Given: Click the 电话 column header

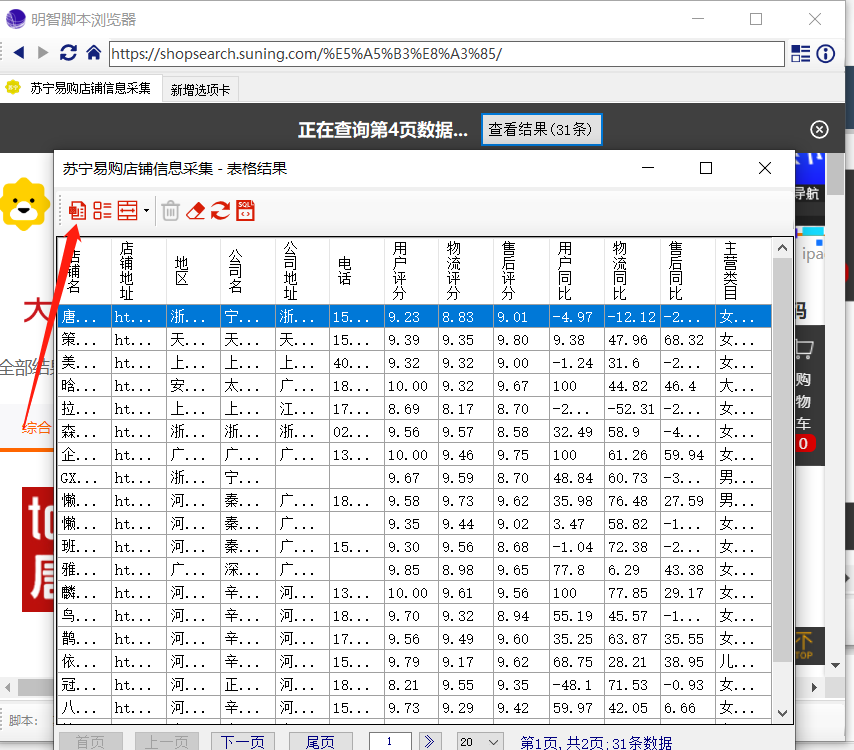Looking at the screenshot, I should coord(357,271).
